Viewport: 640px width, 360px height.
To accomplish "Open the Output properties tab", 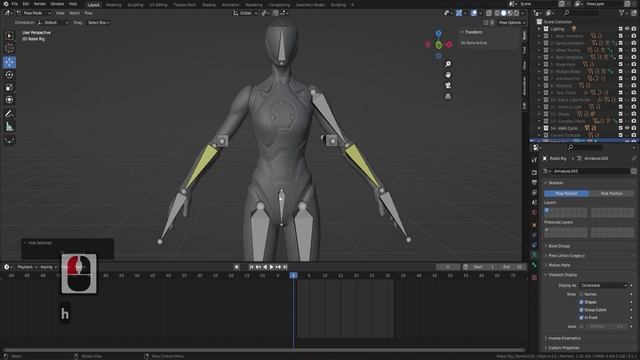I will tap(534, 182).
